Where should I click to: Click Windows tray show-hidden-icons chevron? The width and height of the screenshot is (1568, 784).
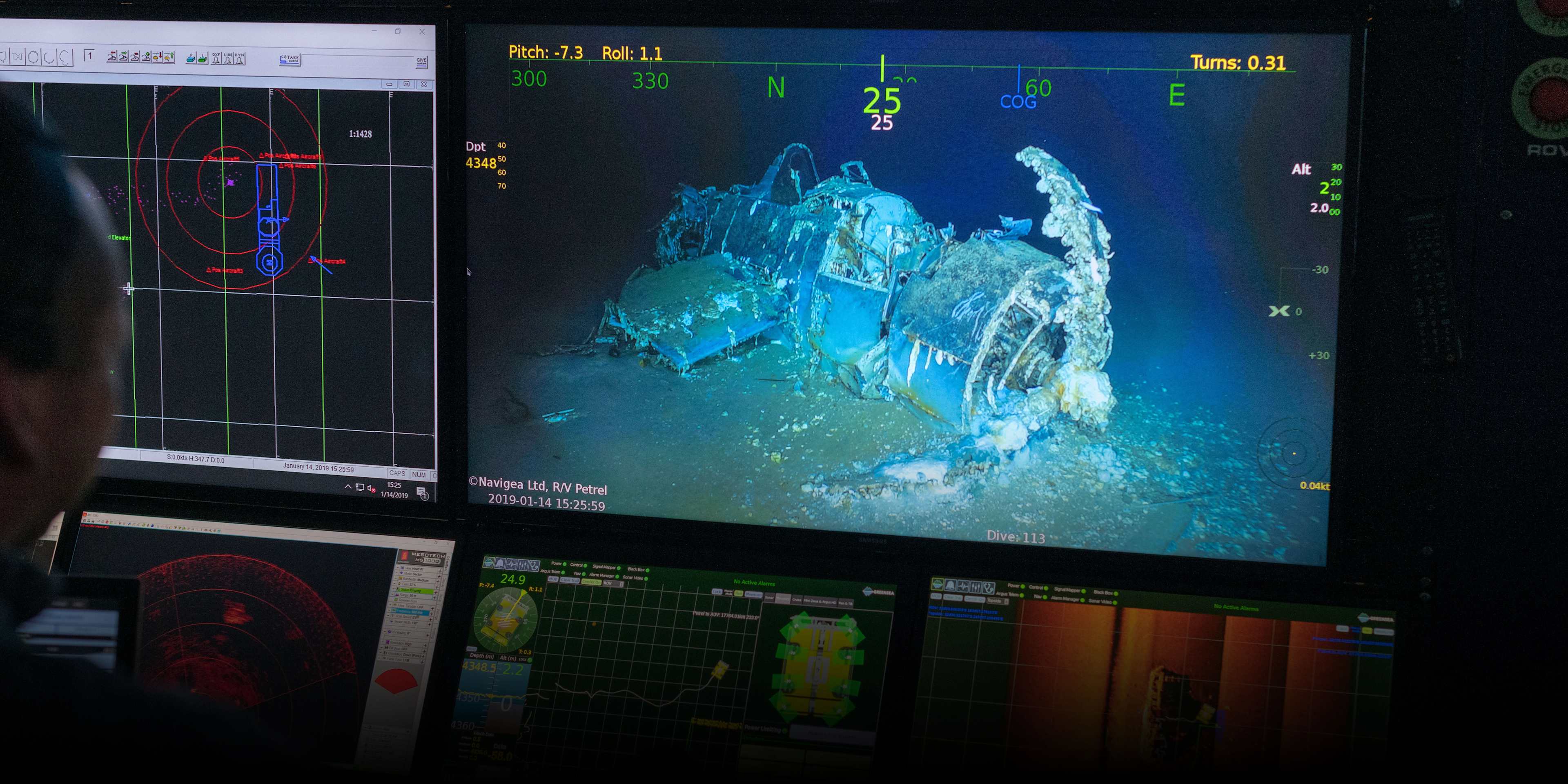click(x=347, y=486)
